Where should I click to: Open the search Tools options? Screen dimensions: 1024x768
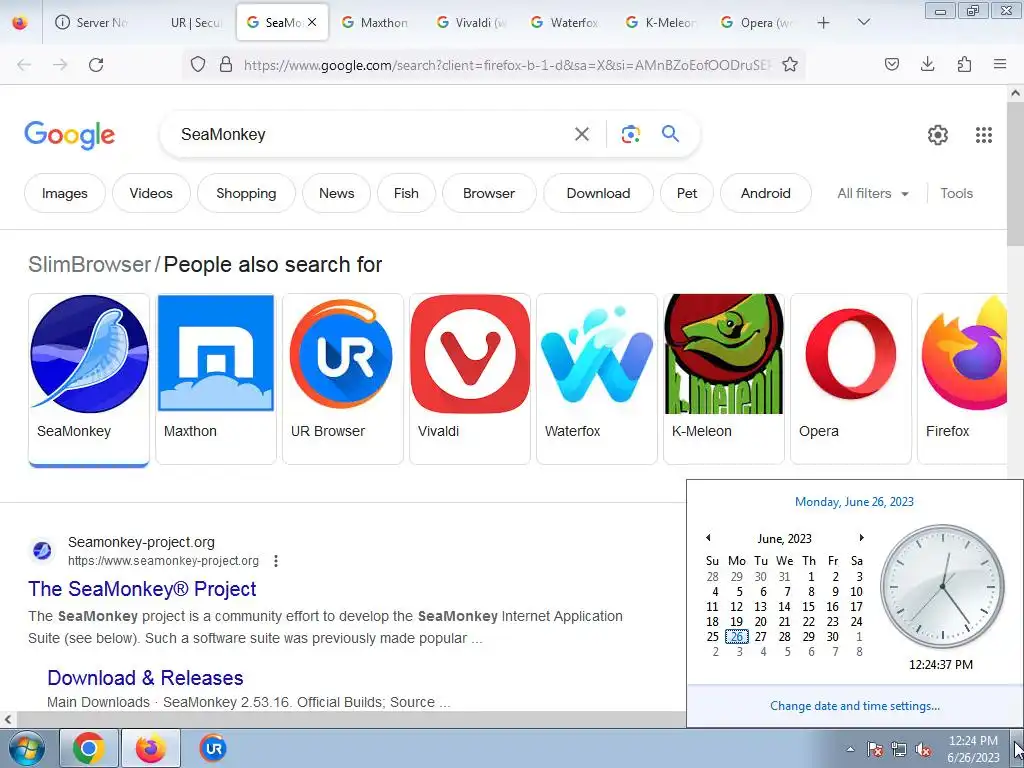point(956,193)
